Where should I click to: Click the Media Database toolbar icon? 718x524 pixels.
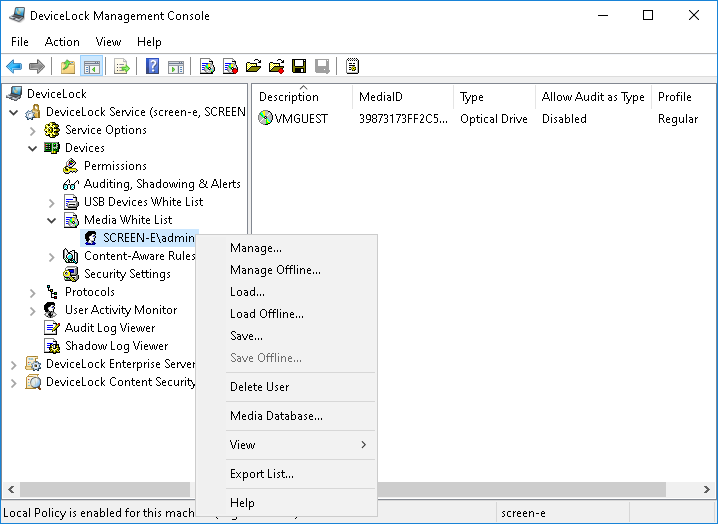click(x=352, y=67)
